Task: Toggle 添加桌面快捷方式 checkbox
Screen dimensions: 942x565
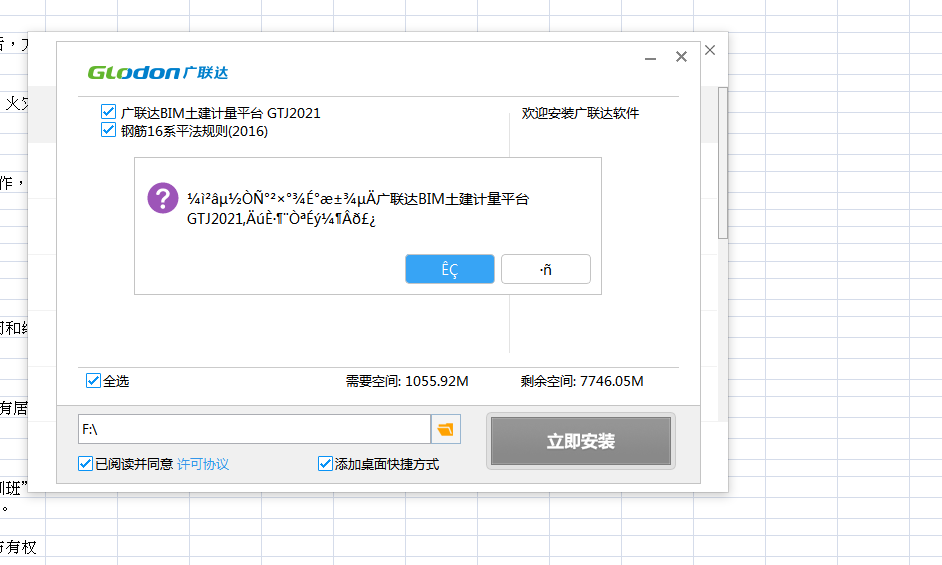Action: (x=325, y=463)
